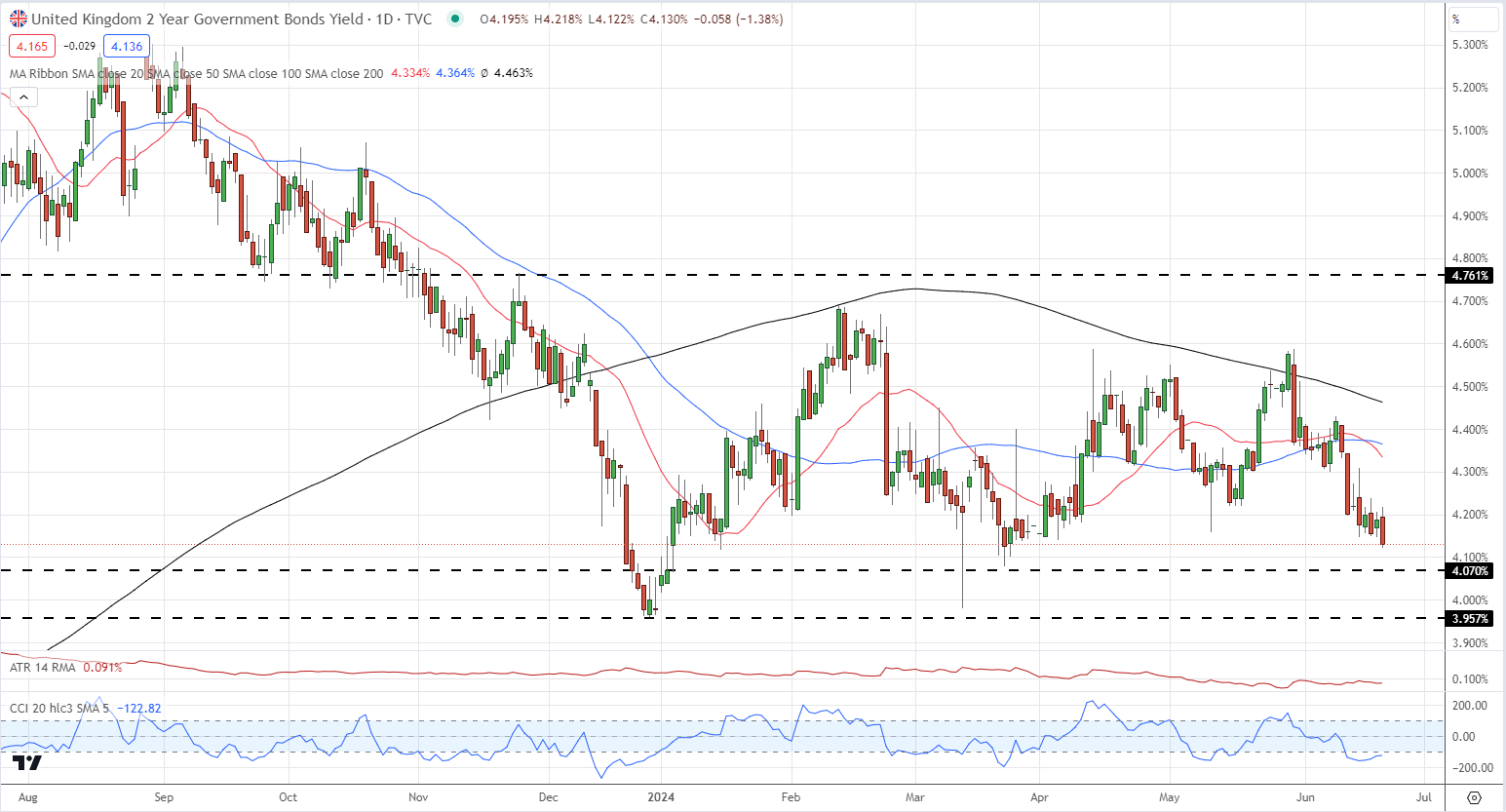Image resolution: width=1506 pixels, height=812 pixels.
Task: Click the Apr label on time axis
Action: tap(1040, 797)
